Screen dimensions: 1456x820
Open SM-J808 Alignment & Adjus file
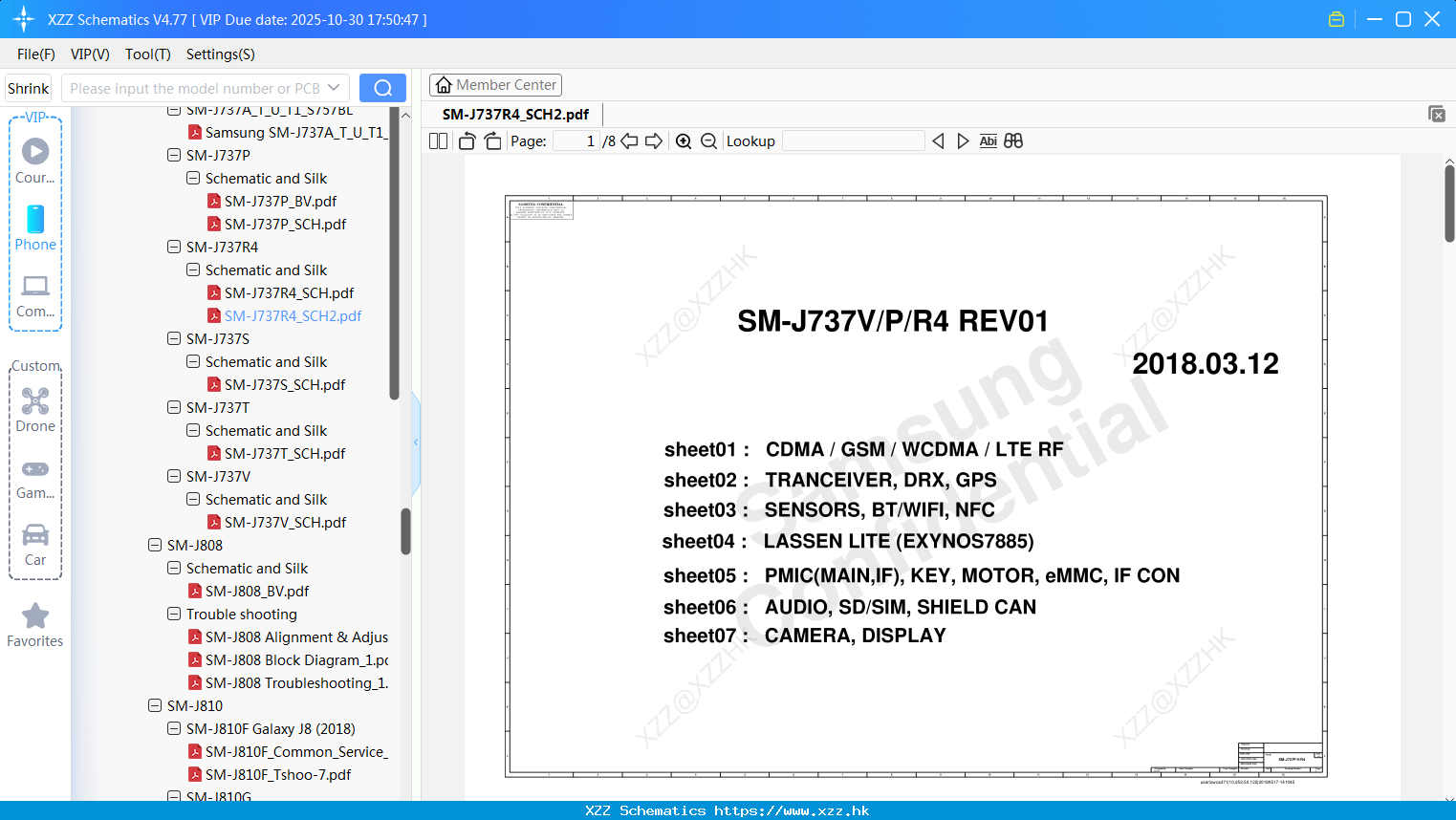pyautogui.click(x=296, y=637)
